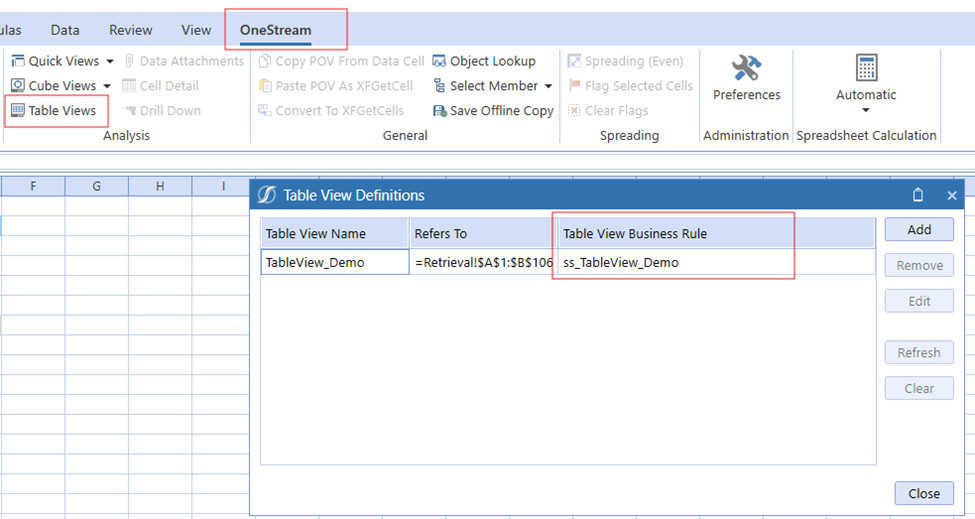Open the Select Member dropdown
Image resolution: width=975 pixels, height=519 pixels.
548,87
